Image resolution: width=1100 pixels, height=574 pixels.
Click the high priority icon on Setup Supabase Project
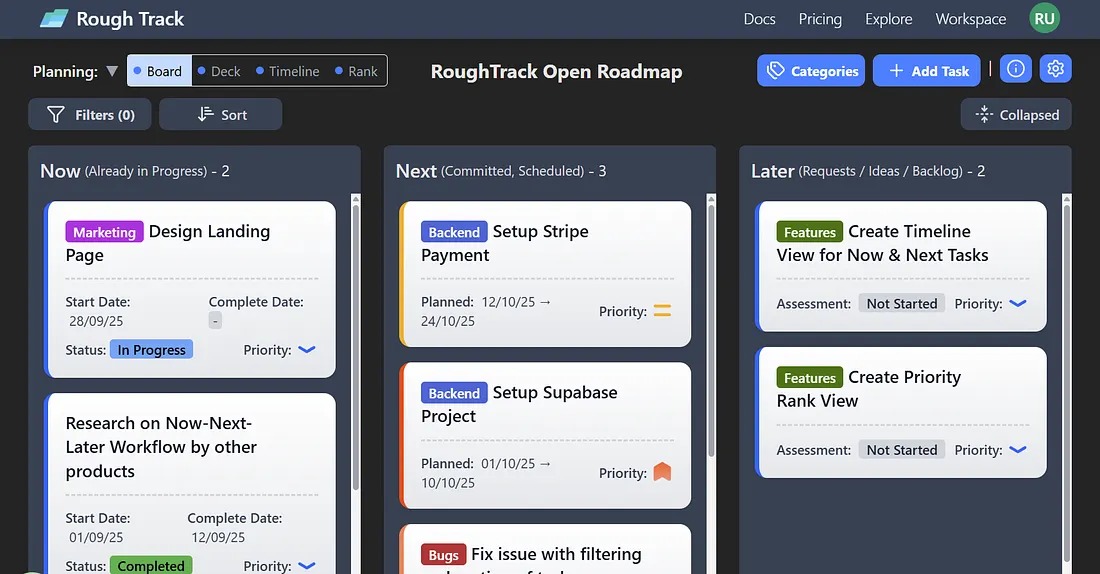coord(662,472)
